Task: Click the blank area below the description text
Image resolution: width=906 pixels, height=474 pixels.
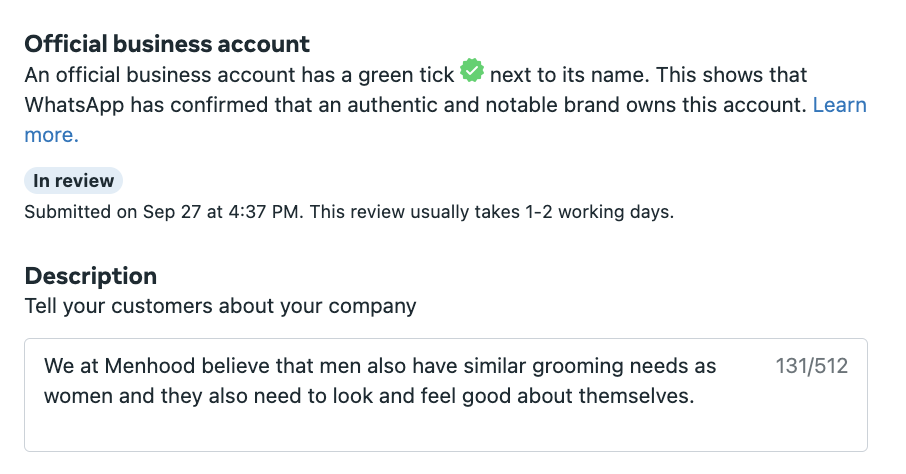Action: (445, 429)
